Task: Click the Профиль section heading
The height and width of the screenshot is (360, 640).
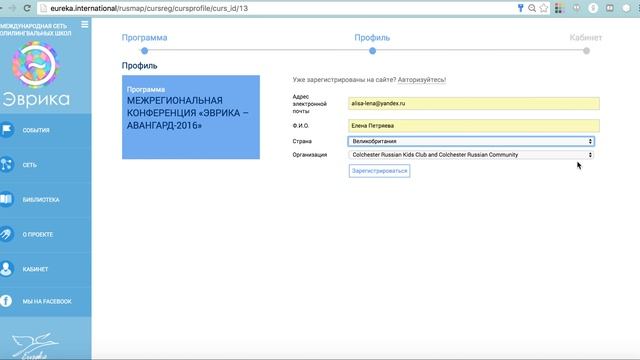Action: point(139,66)
